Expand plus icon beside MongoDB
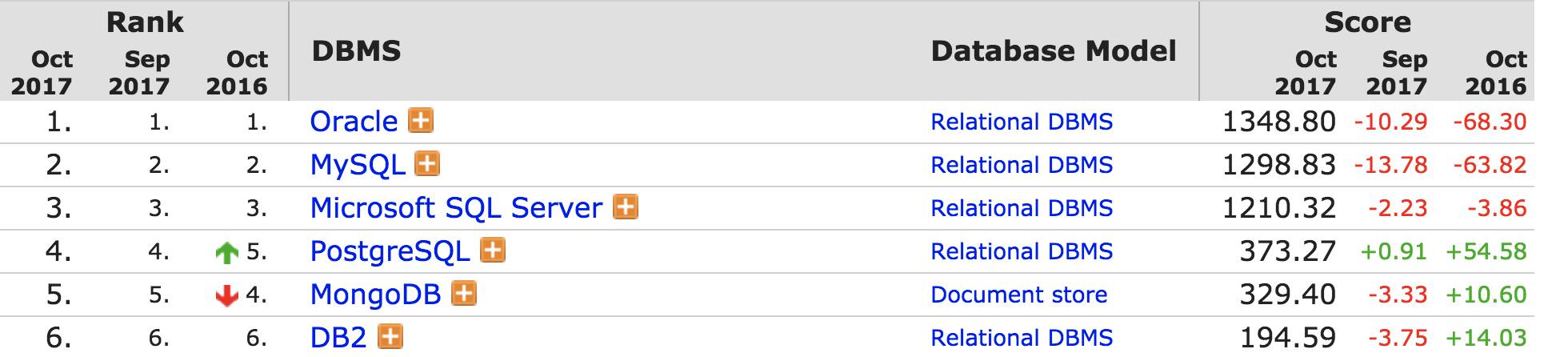Image resolution: width=1568 pixels, height=357 pixels. [x=464, y=294]
